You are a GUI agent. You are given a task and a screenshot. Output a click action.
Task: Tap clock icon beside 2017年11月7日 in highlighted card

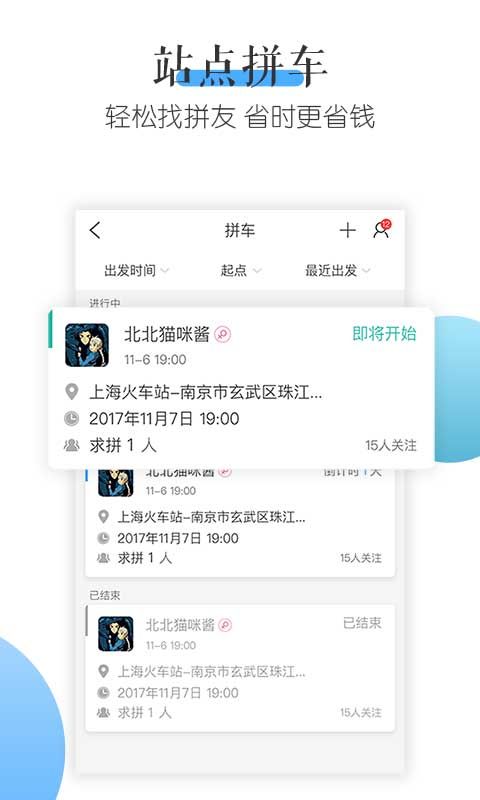coord(71,419)
